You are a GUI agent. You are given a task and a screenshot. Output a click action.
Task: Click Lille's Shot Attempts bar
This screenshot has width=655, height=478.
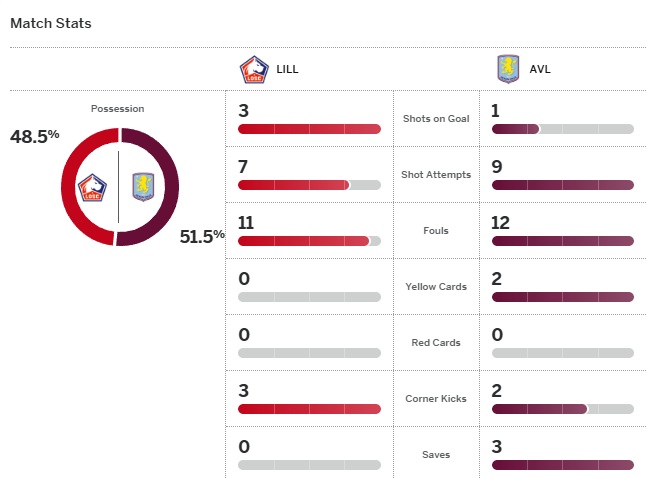click(309, 185)
